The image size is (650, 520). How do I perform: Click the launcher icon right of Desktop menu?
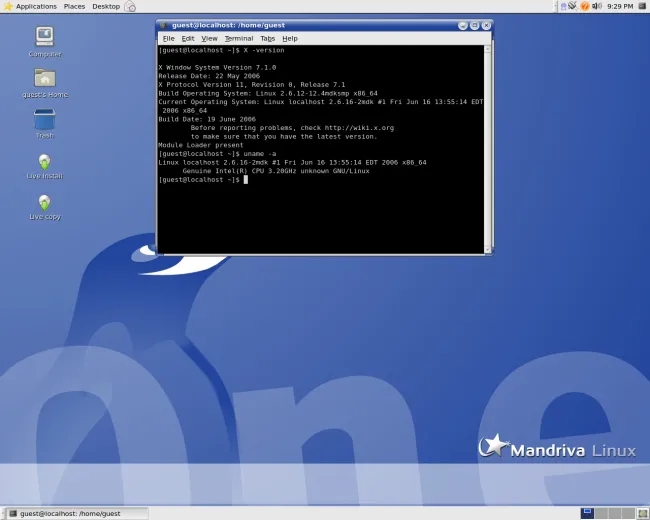[130, 6]
